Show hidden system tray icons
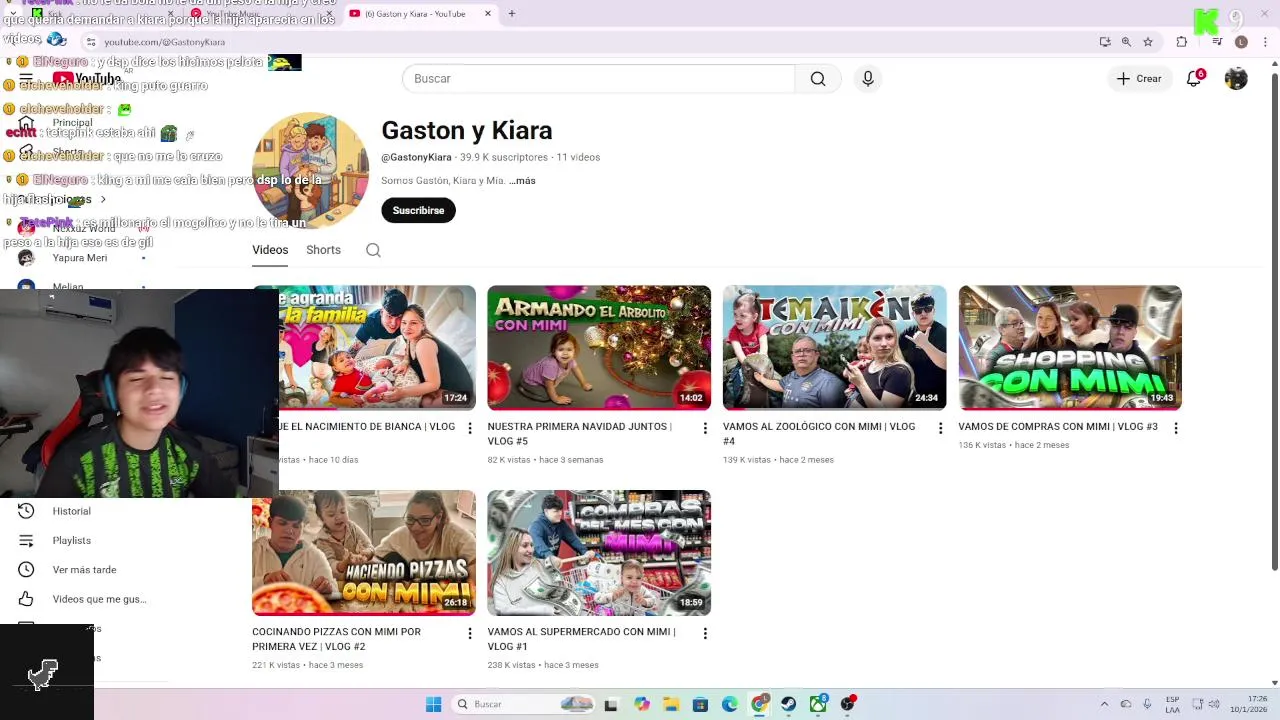Viewport: 1280px width, 720px height. point(1104,704)
